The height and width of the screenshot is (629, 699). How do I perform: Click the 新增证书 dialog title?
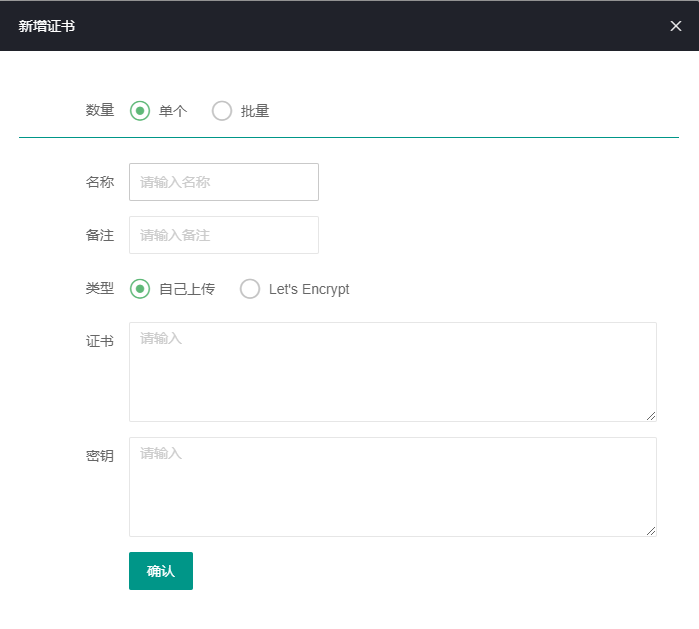coord(46,26)
